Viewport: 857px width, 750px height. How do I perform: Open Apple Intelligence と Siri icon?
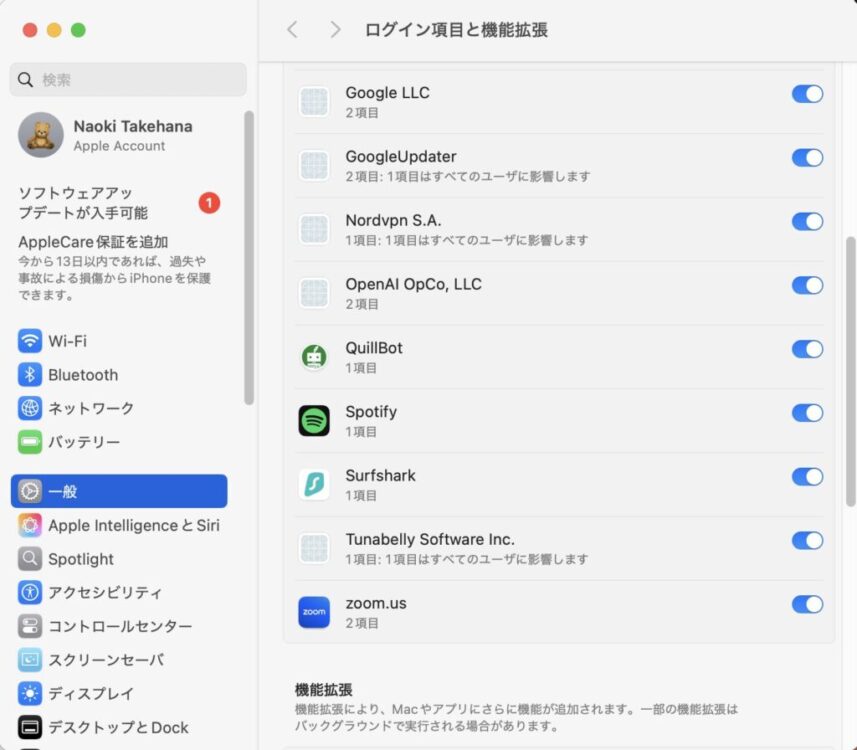30,525
